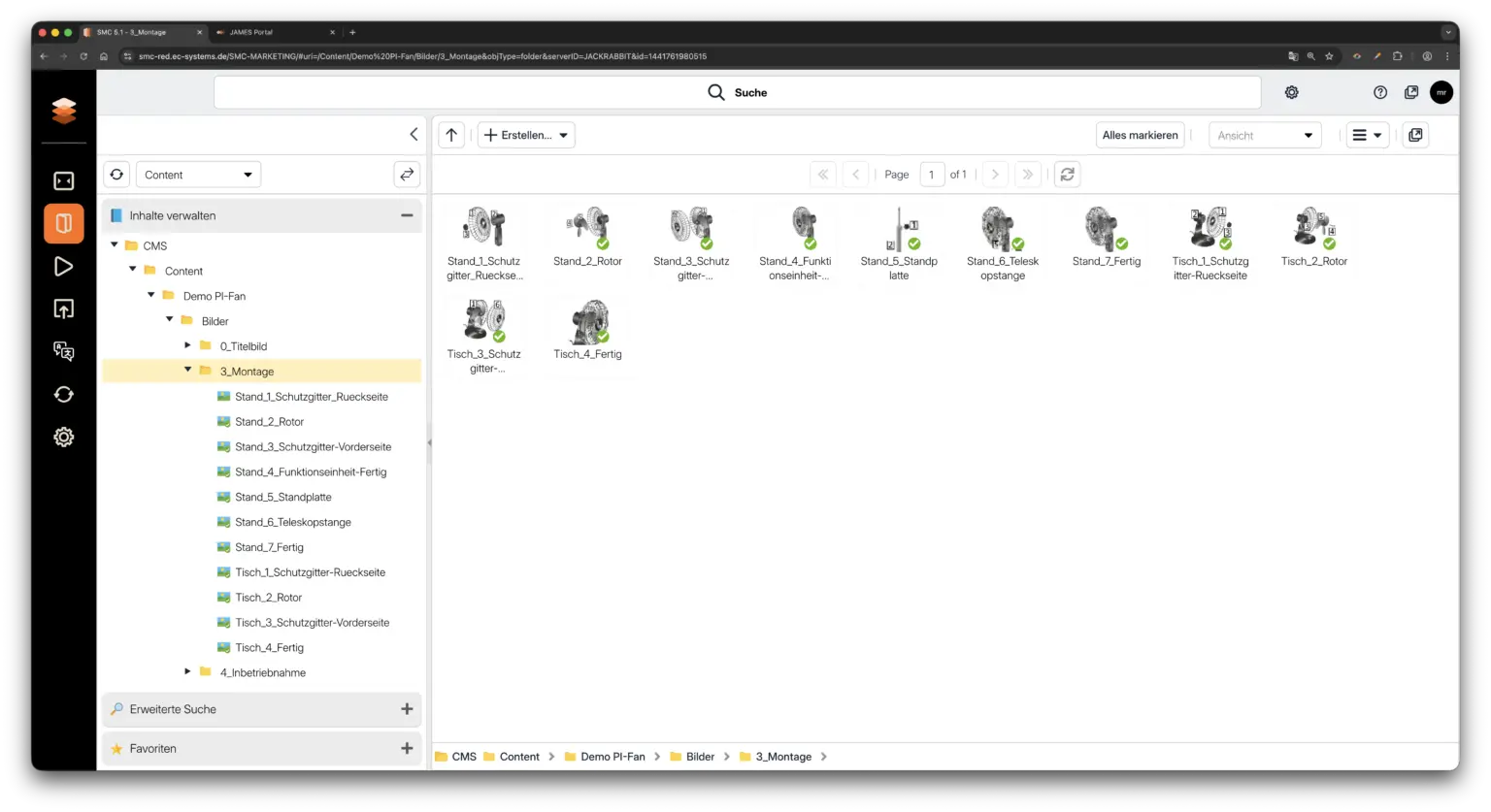1491x812 pixels.
Task: Collapse the navigation panel with the left chevron
Action: (x=414, y=134)
